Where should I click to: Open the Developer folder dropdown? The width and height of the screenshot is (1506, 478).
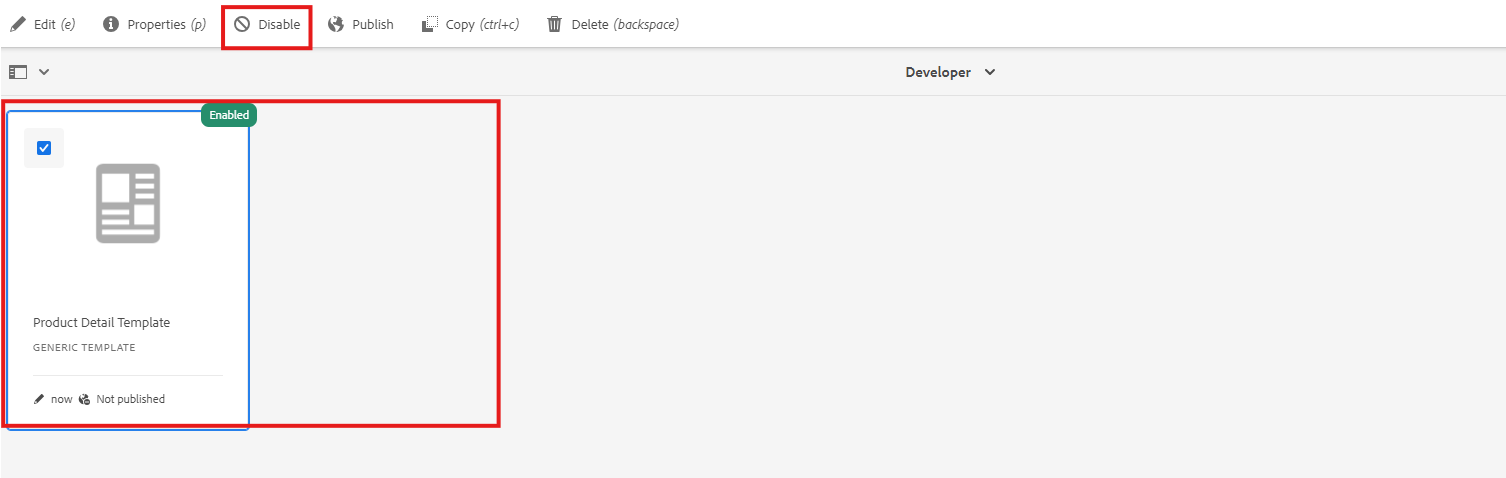point(939,72)
